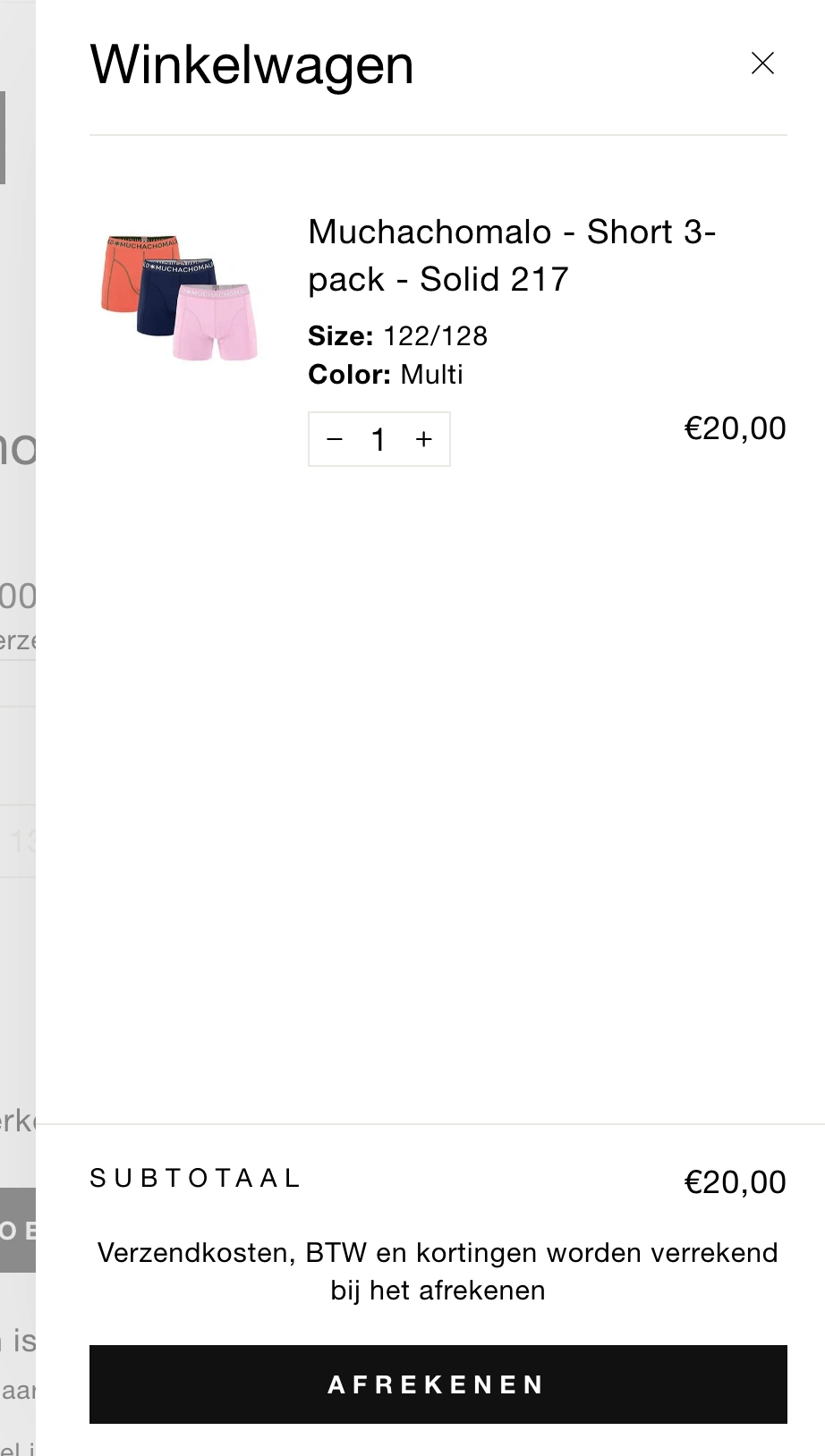Click the Verzendkosten, BTW en kortingen note
Viewport: 825px width, 1456px height.
pyautogui.click(x=438, y=1271)
